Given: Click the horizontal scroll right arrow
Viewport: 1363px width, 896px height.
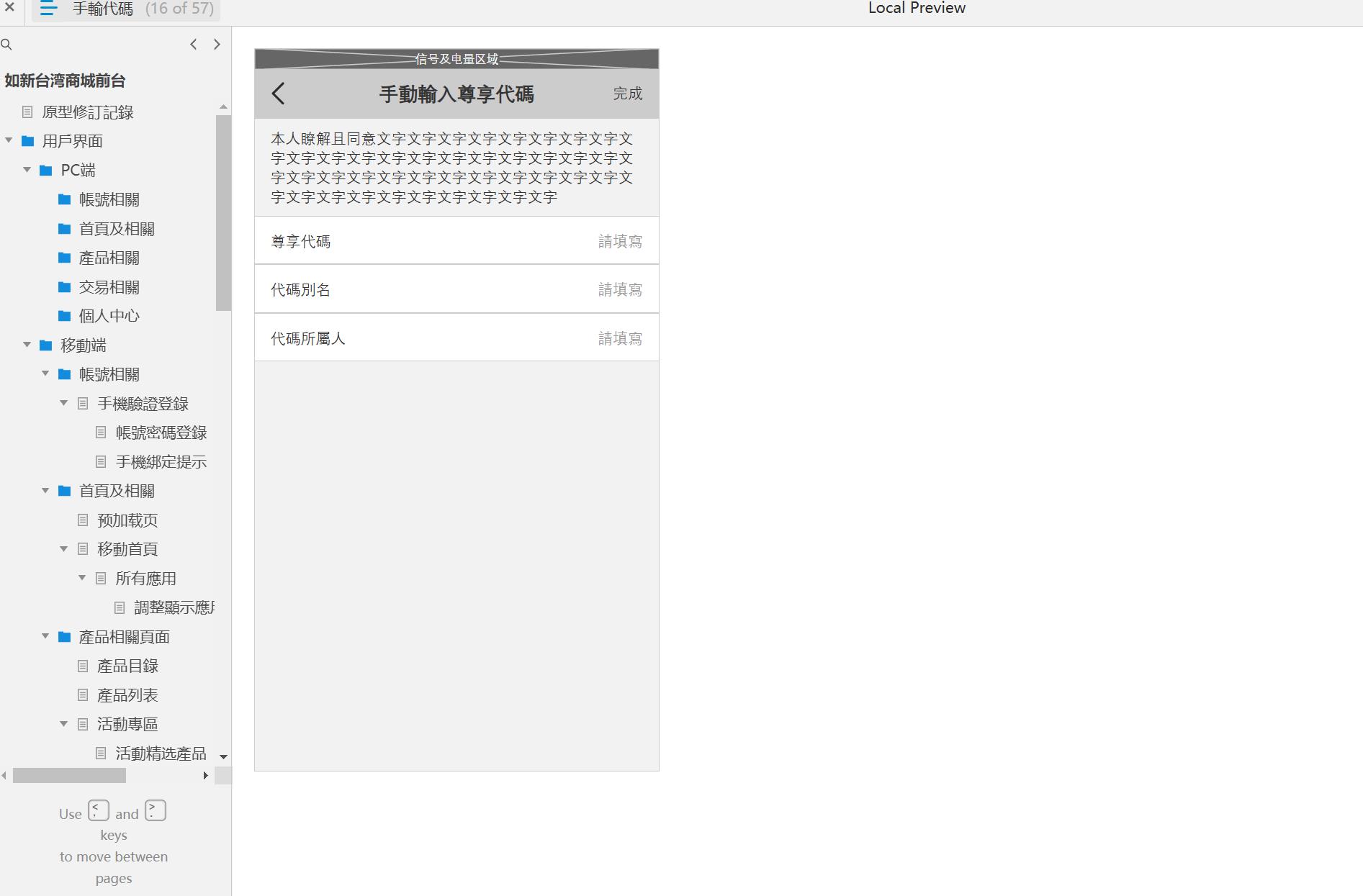Looking at the screenshot, I should (206, 775).
